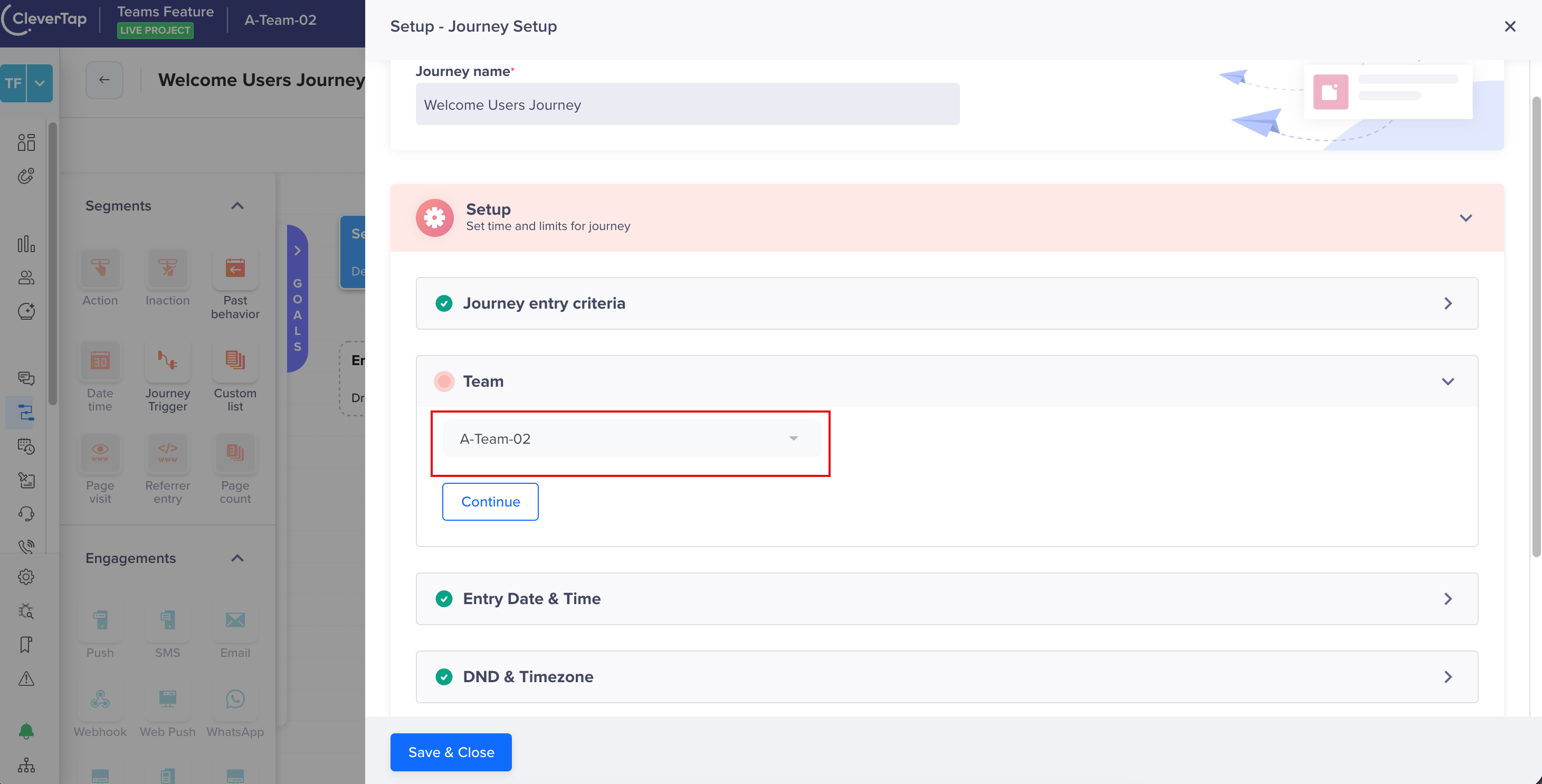Image resolution: width=1542 pixels, height=784 pixels.
Task: Select the Action segment block
Action: (100, 269)
